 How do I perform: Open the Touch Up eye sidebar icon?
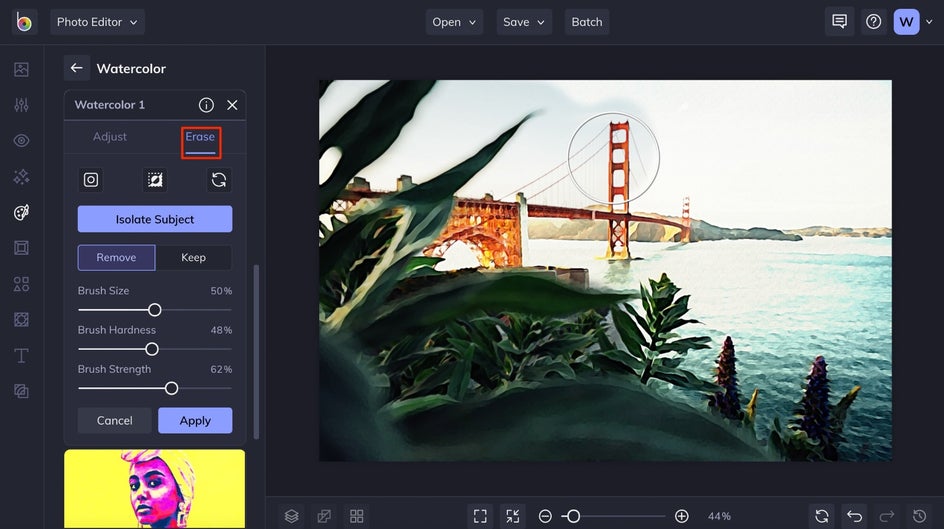(21, 141)
